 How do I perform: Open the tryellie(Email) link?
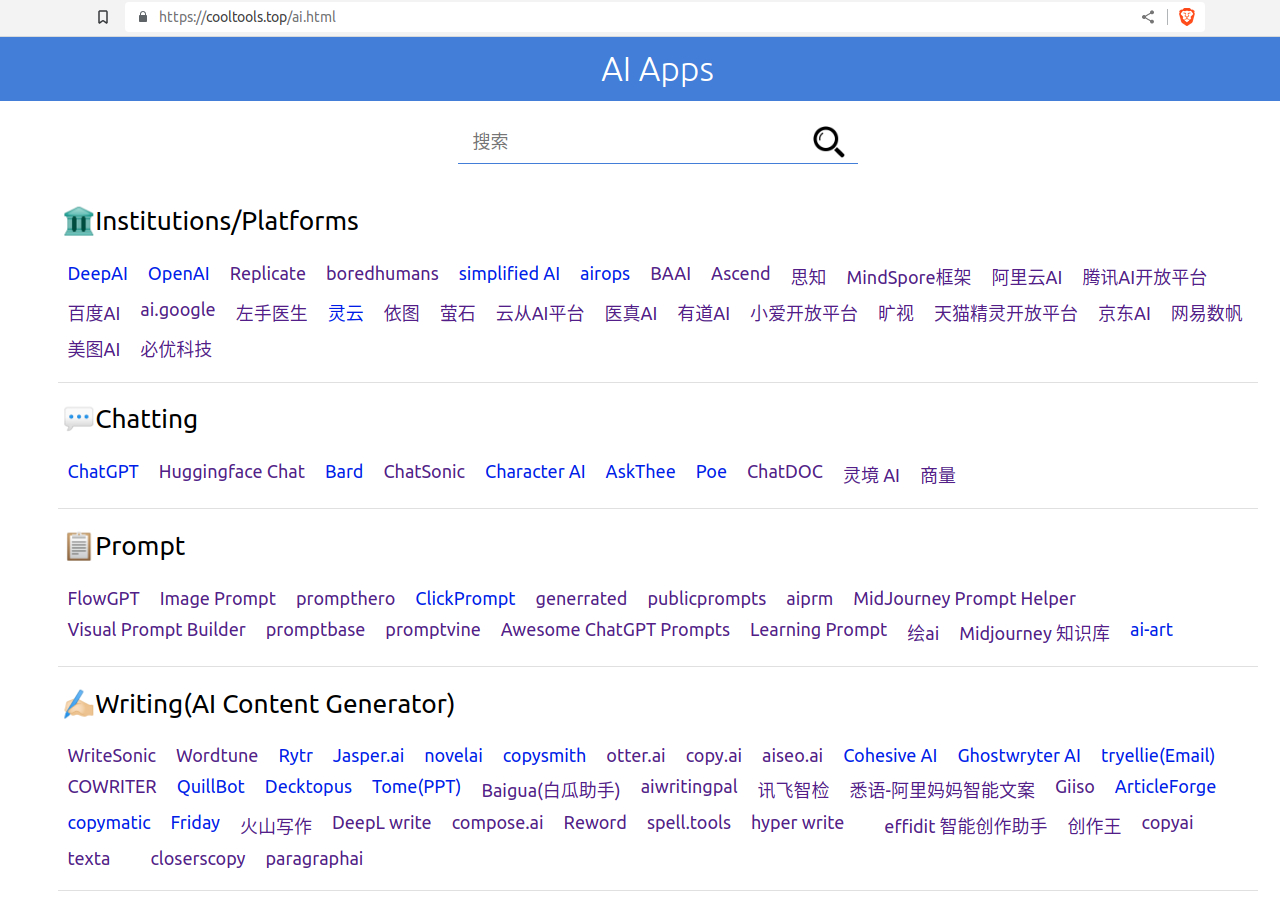(1158, 756)
